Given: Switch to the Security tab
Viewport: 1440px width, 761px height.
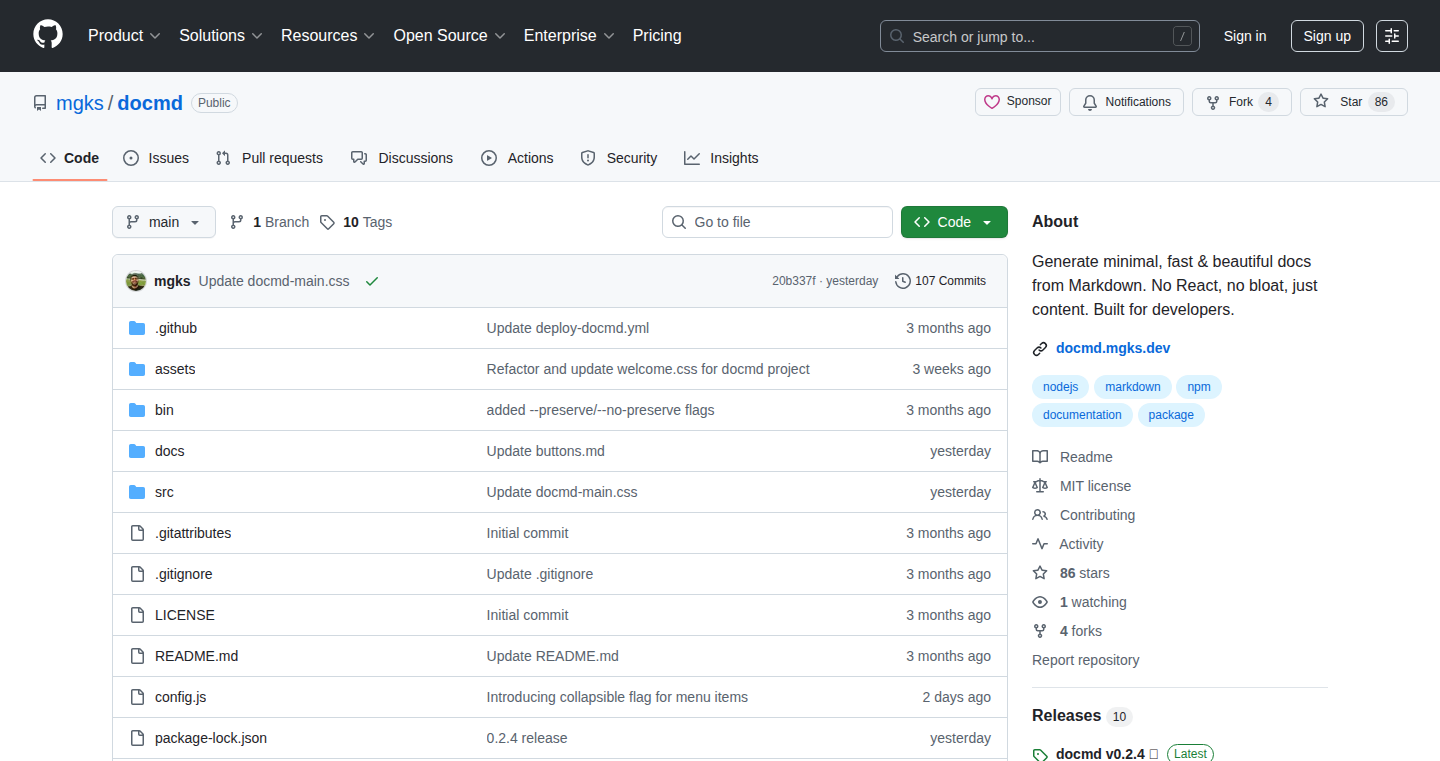Looking at the screenshot, I should [619, 158].
